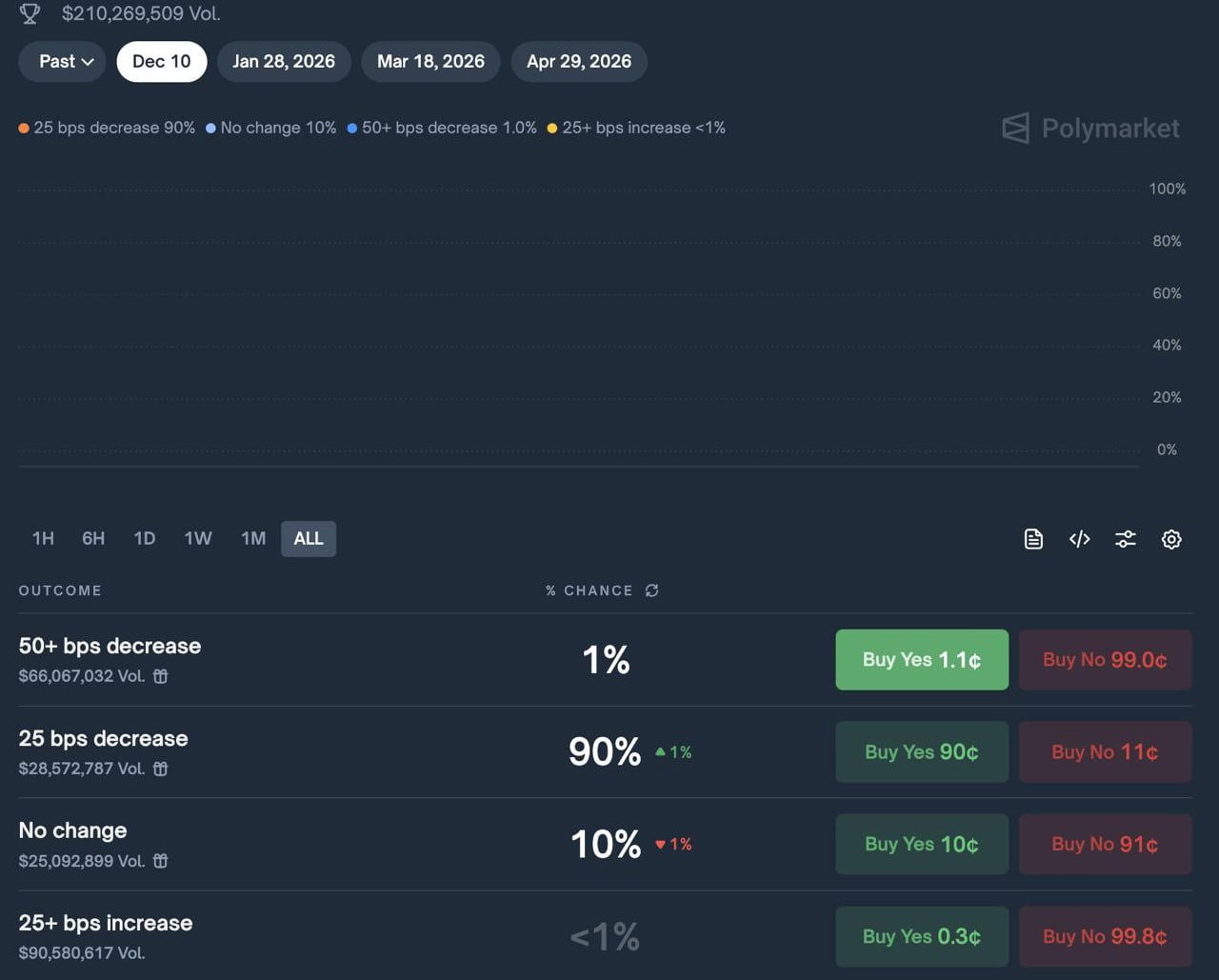Select the Dec 10 date tab
Screen dimensions: 1219x980
[161, 62]
